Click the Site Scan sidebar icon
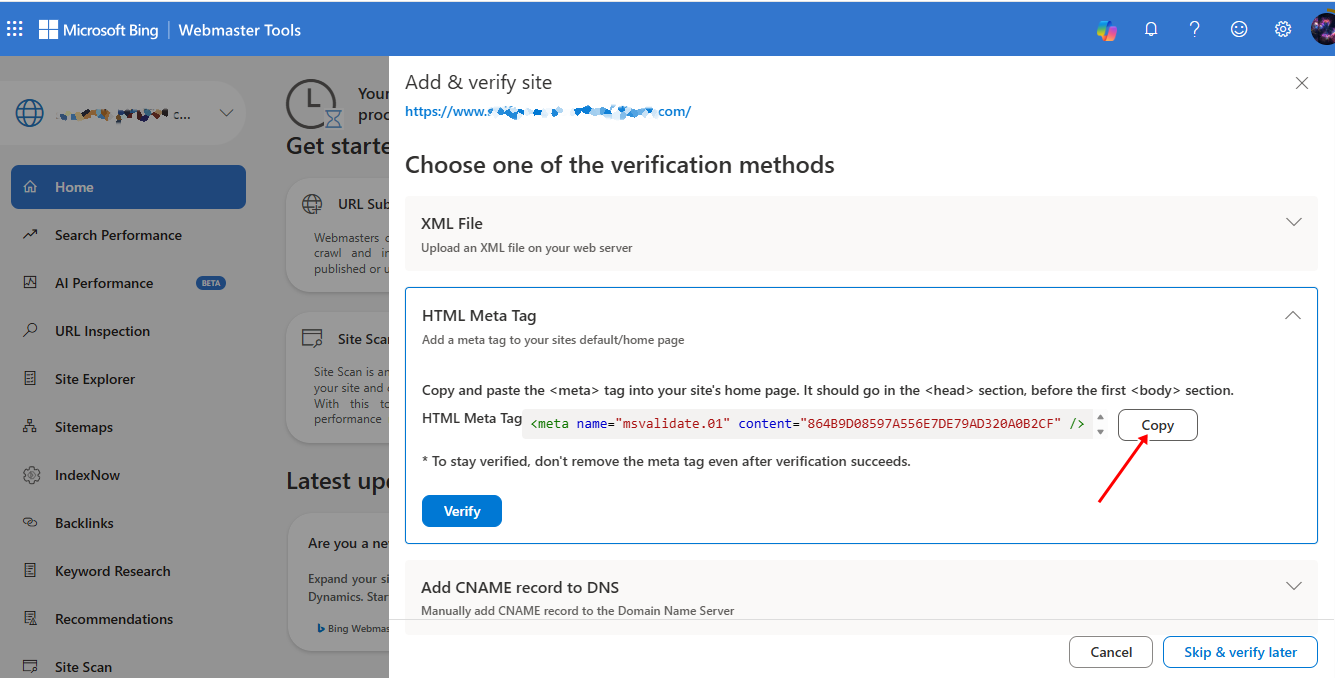The width and height of the screenshot is (1335, 678). click(31, 666)
